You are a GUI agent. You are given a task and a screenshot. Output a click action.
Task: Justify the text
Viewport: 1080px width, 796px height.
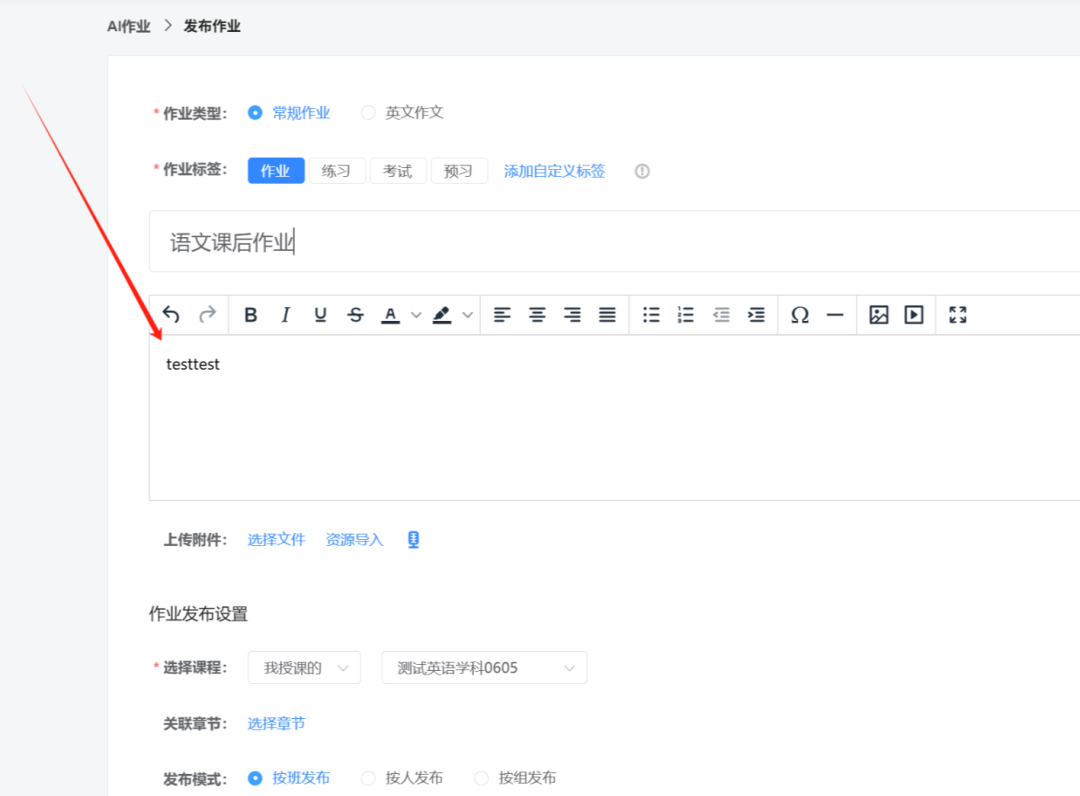click(x=607, y=315)
